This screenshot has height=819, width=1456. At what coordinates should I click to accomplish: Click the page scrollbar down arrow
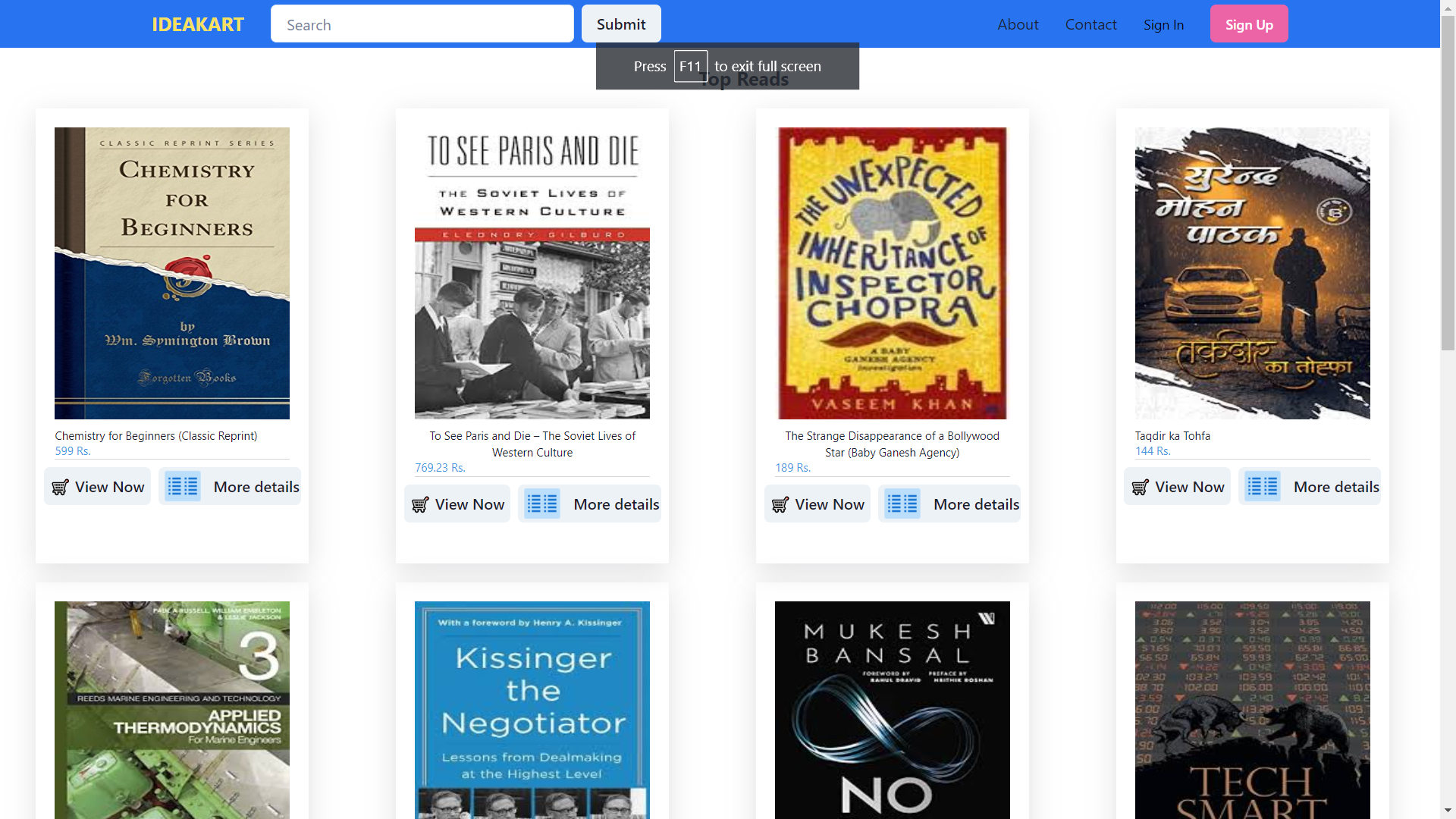click(1448, 811)
